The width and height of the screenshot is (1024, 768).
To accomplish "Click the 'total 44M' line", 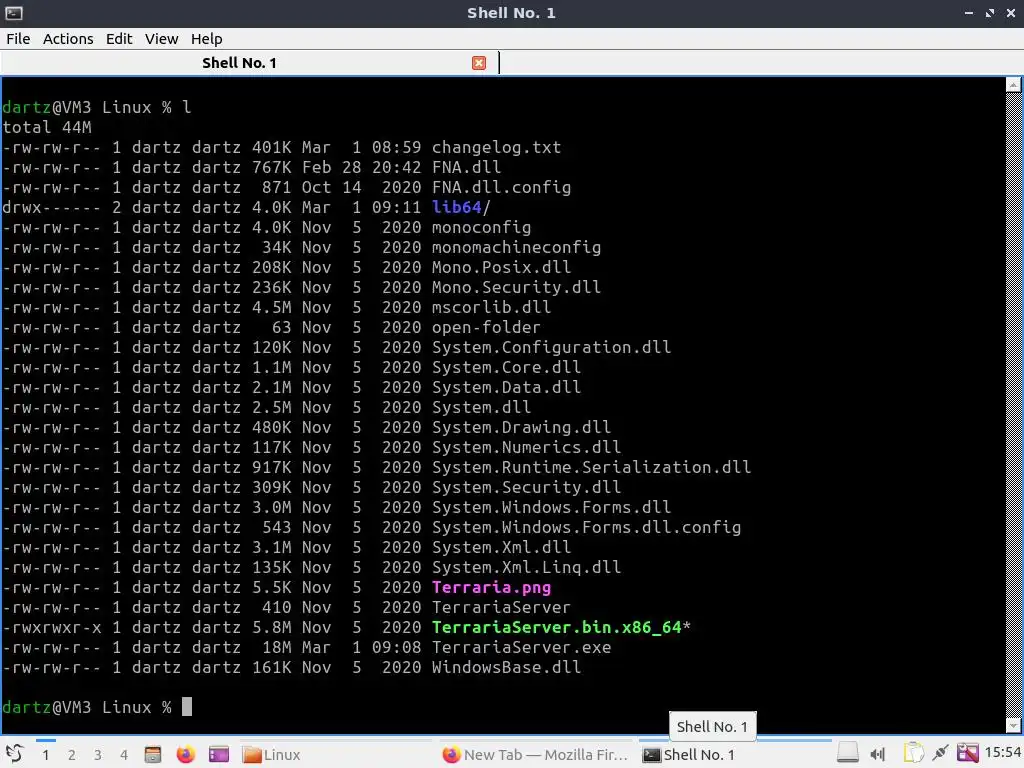I will (47, 127).
